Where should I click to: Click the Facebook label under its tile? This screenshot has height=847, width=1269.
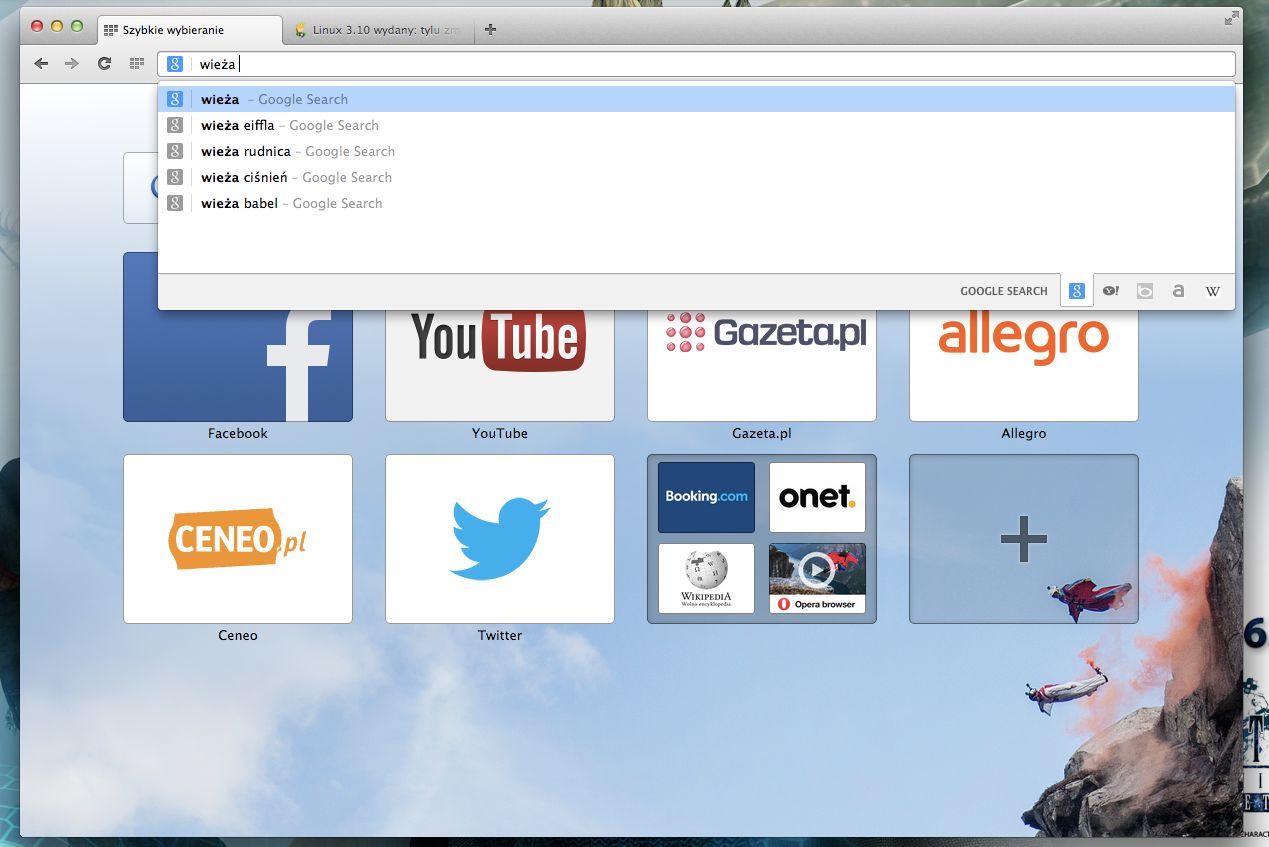click(x=238, y=433)
